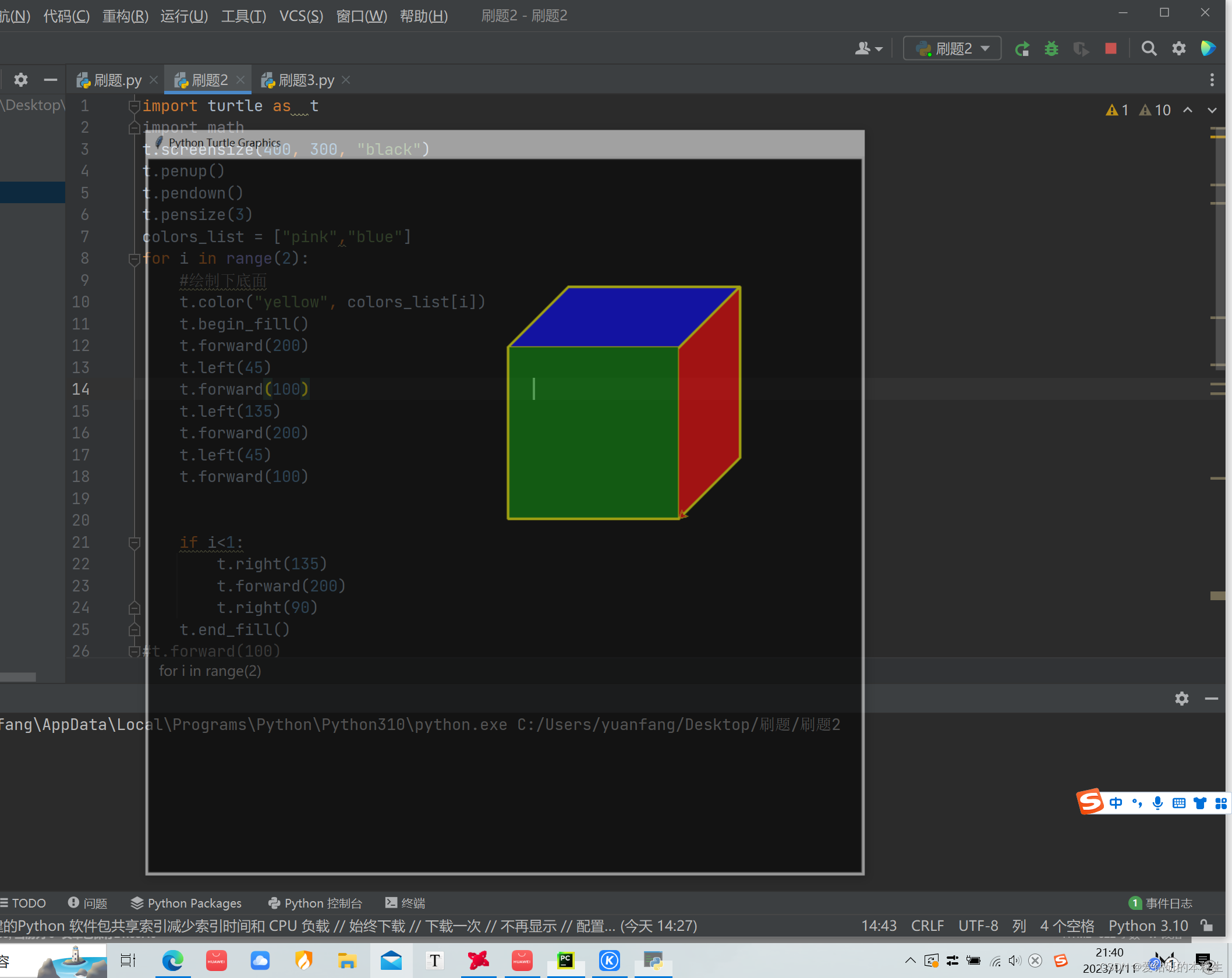Switch to the 刷题3.py tab
Viewport: 1232px width, 978px height.
point(306,80)
